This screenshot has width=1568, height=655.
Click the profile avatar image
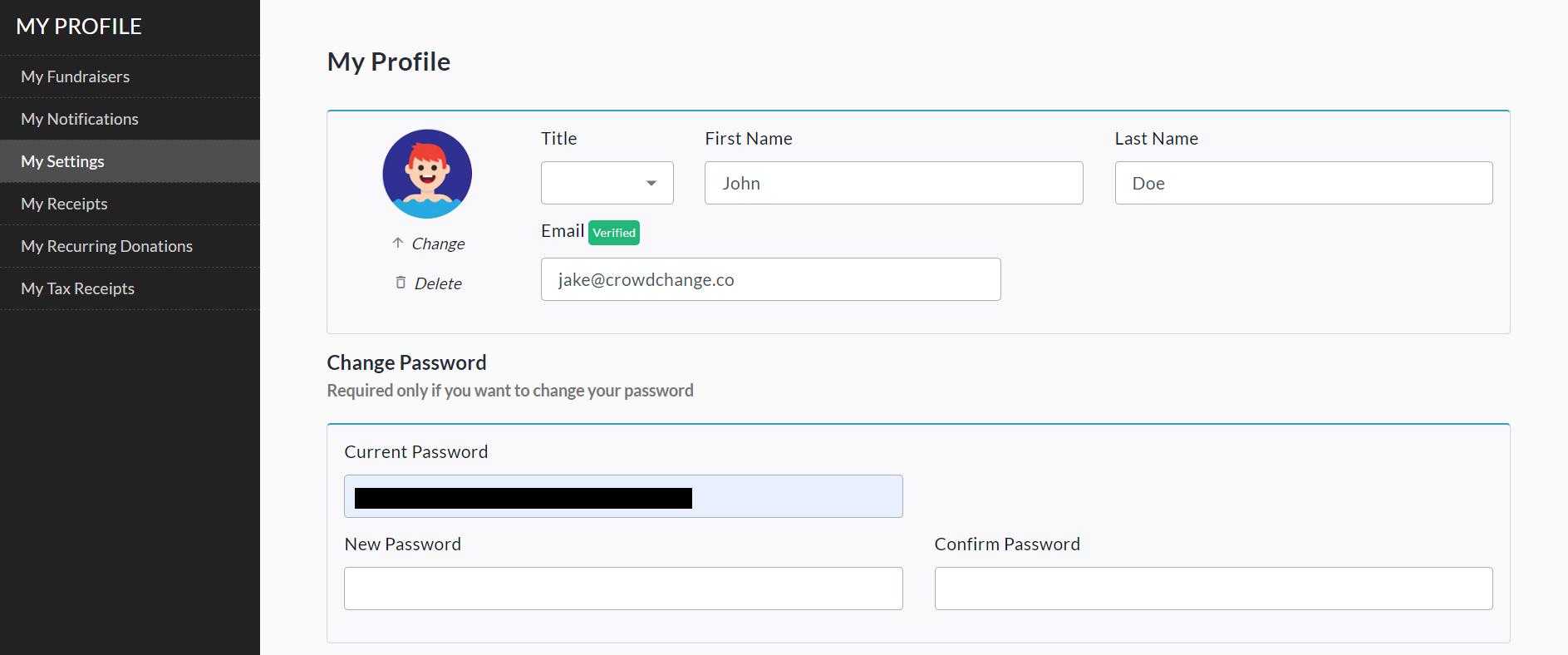coord(427,174)
